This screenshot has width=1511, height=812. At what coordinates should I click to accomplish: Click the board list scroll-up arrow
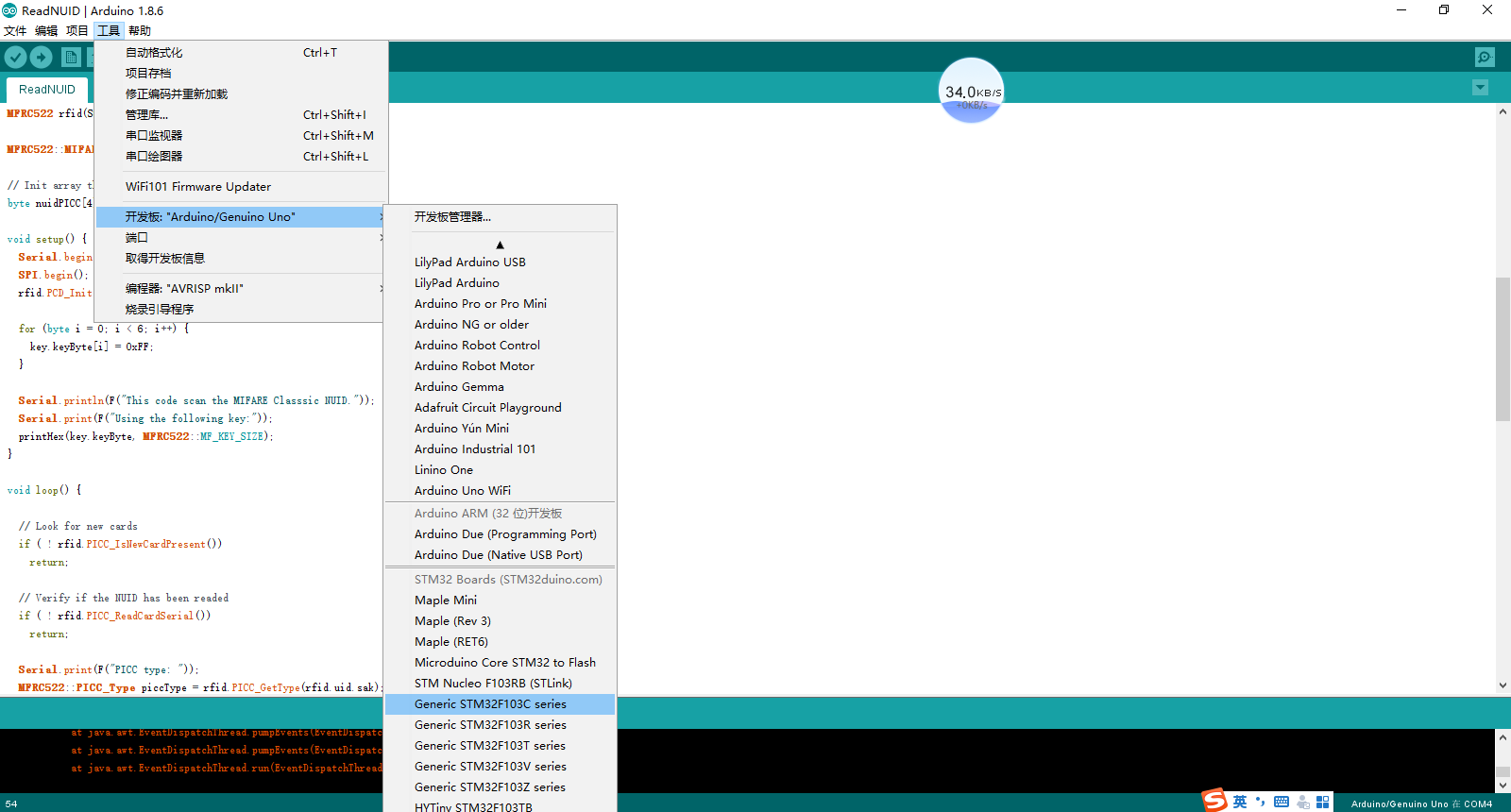pyautogui.click(x=500, y=245)
